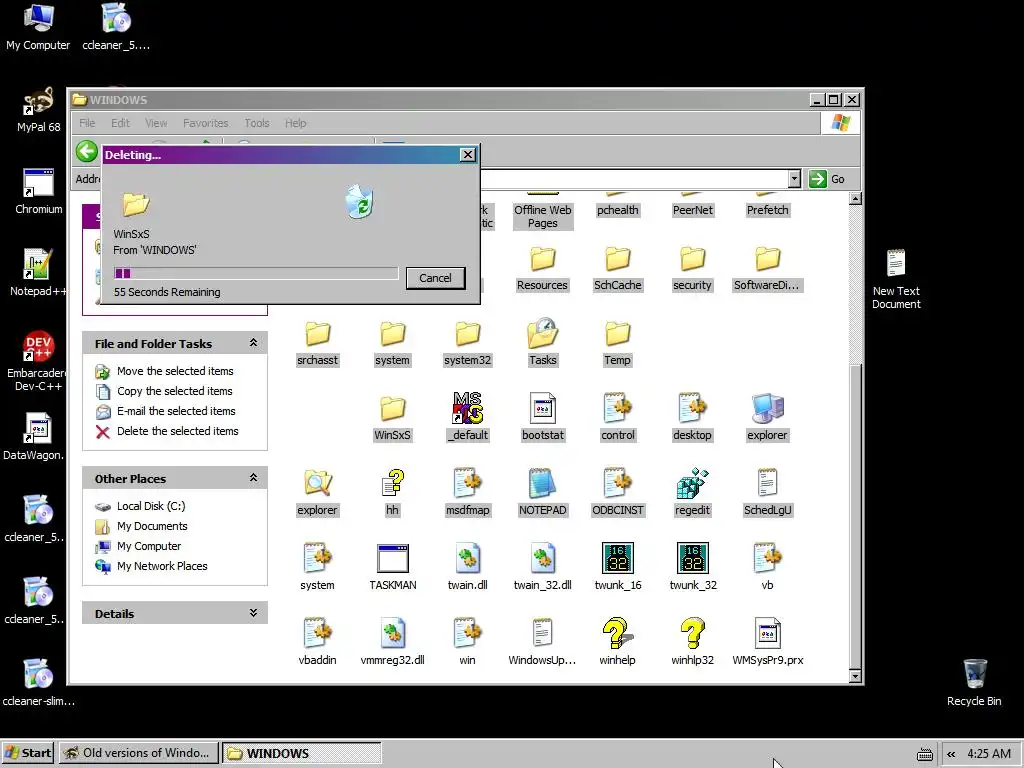Viewport: 1024px width, 768px height.
Task: Open the View menu
Action: (x=156, y=123)
